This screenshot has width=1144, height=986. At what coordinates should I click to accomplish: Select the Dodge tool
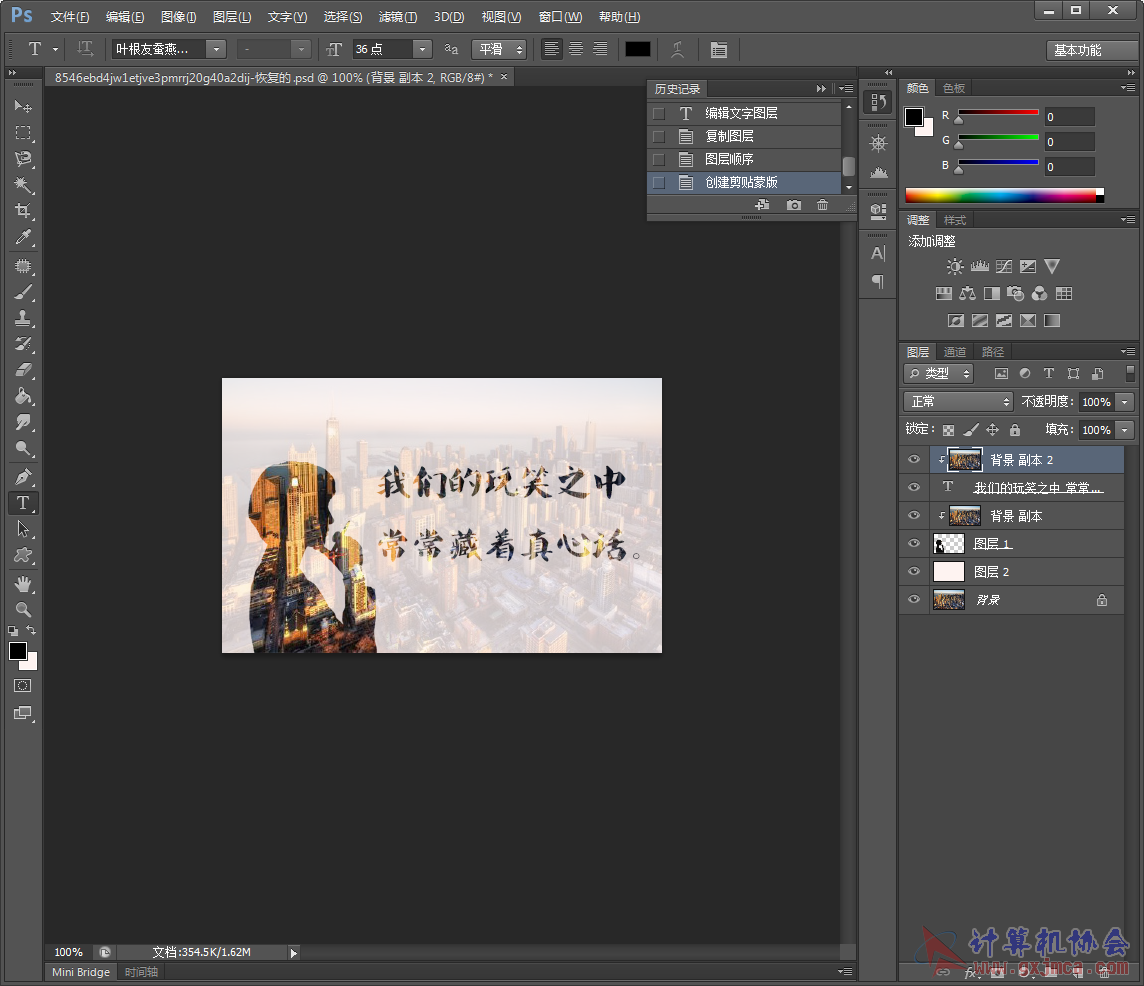coord(23,449)
